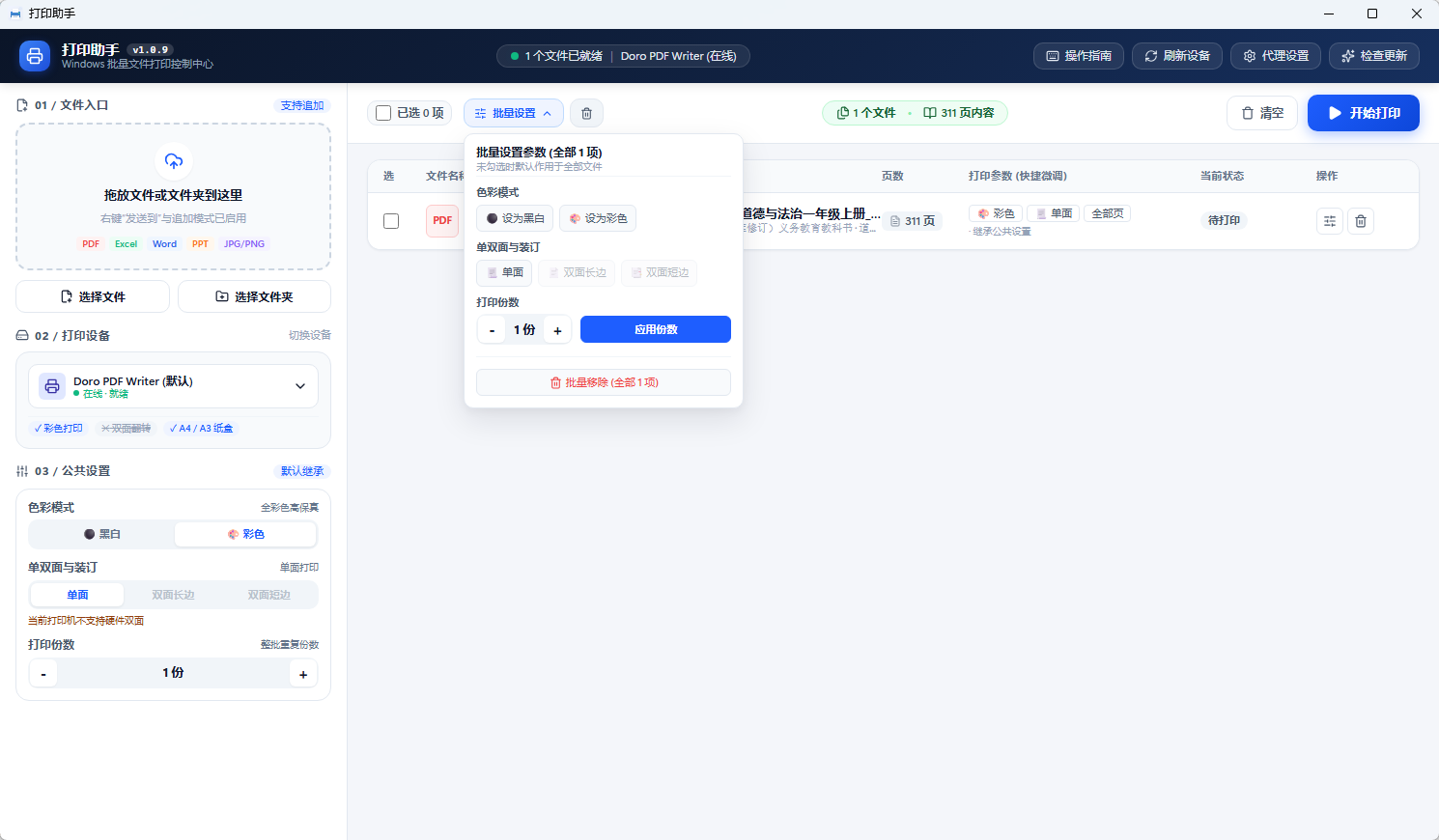1439x840 pixels.
Task: Open 操作指南 from the header
Action: pos(1079,56)
